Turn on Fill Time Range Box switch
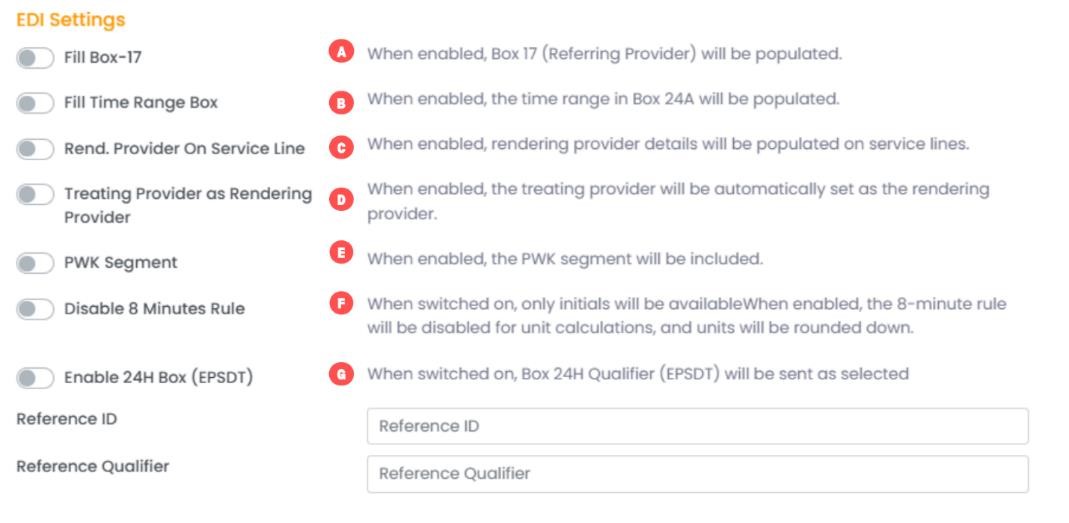The image size is (1069, 523). pos(35,103)
